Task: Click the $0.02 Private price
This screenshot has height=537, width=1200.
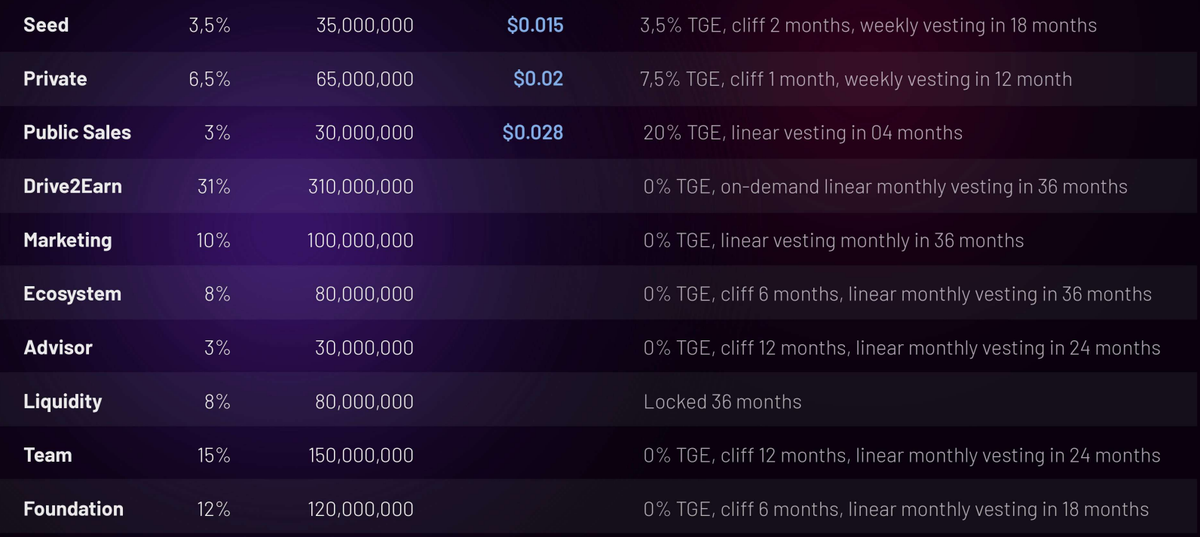Action: coord(538,79)
